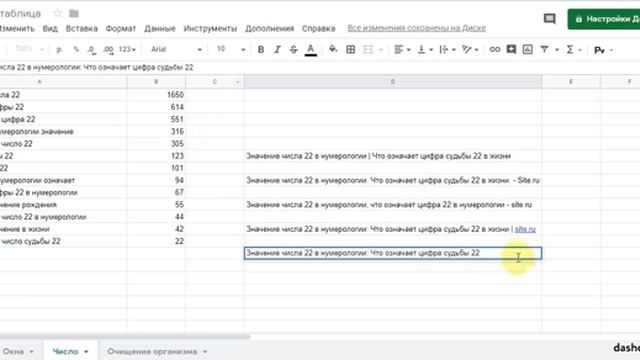Screen dimensions: 640x360
Task: Format as currency with р. button
Action: [60, 50]
